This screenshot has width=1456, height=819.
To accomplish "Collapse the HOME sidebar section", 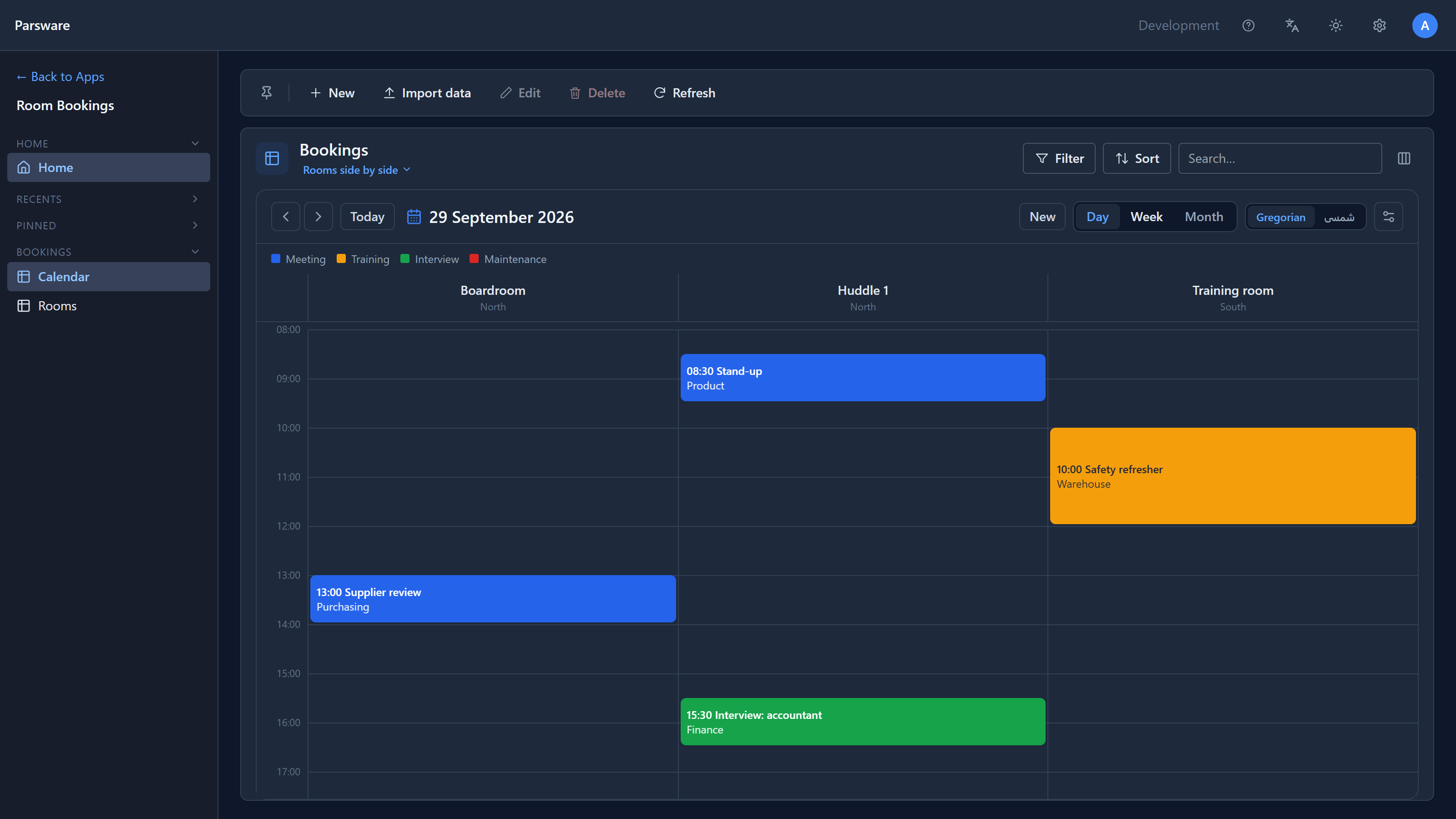I will 195,144.
